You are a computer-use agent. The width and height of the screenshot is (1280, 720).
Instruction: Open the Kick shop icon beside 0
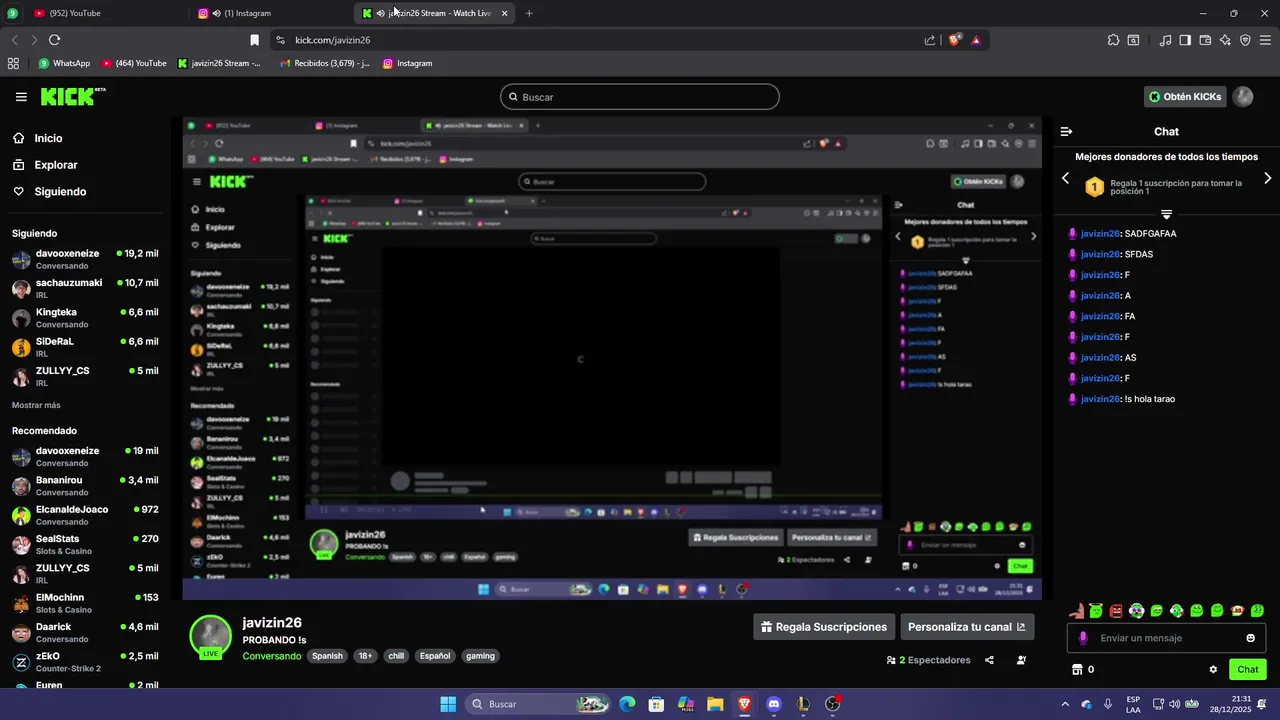tap(1077, 670)
